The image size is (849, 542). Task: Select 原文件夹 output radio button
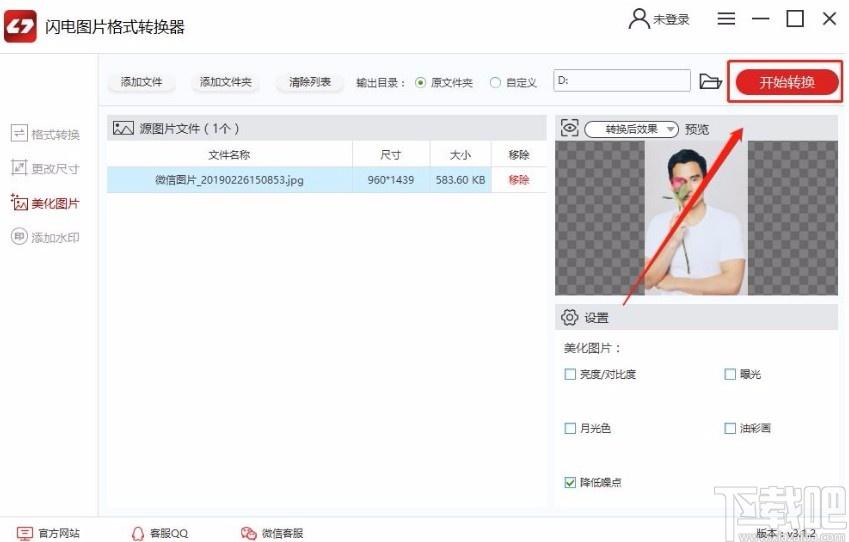click(420, 82)
